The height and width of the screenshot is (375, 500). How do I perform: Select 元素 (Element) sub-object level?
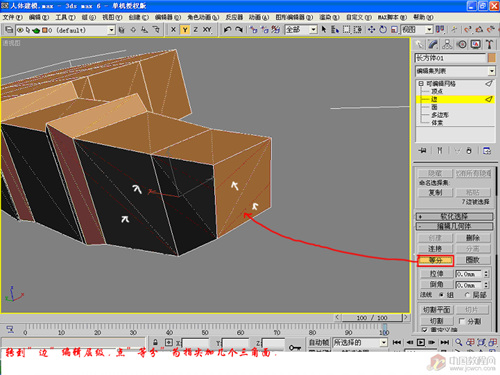[437, 123]
